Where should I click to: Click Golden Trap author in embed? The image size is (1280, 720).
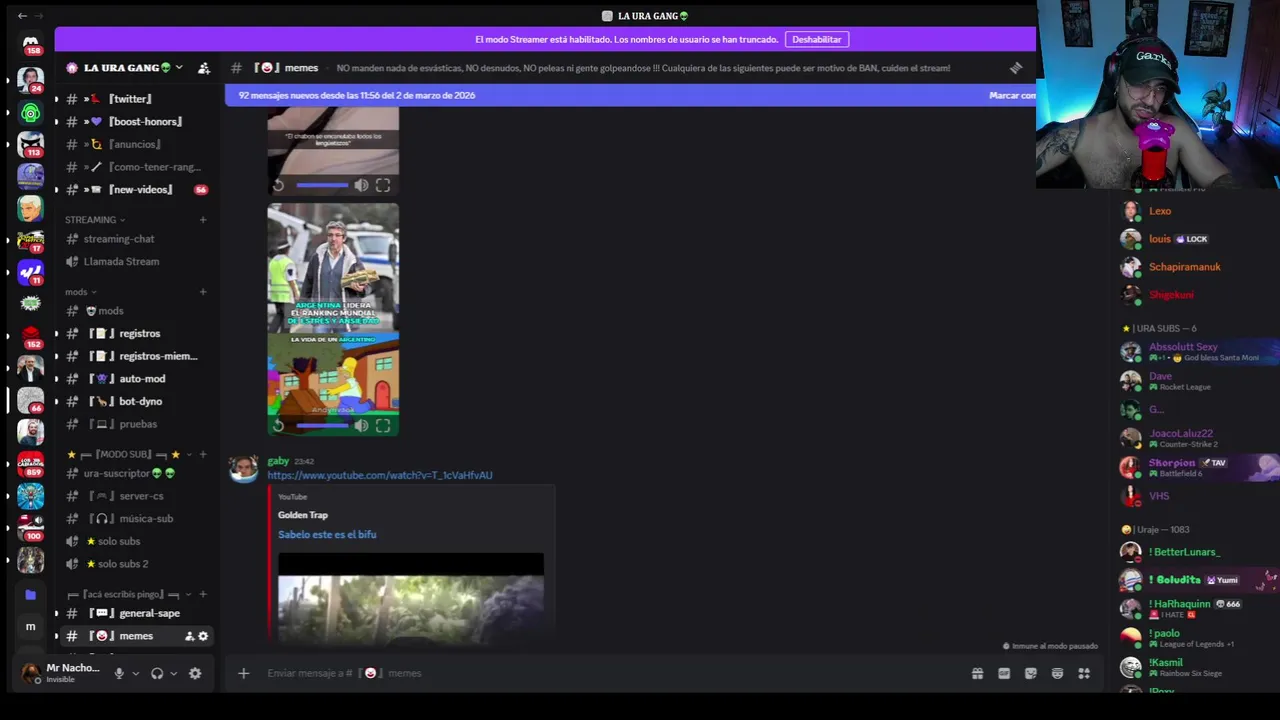point(303,515)
